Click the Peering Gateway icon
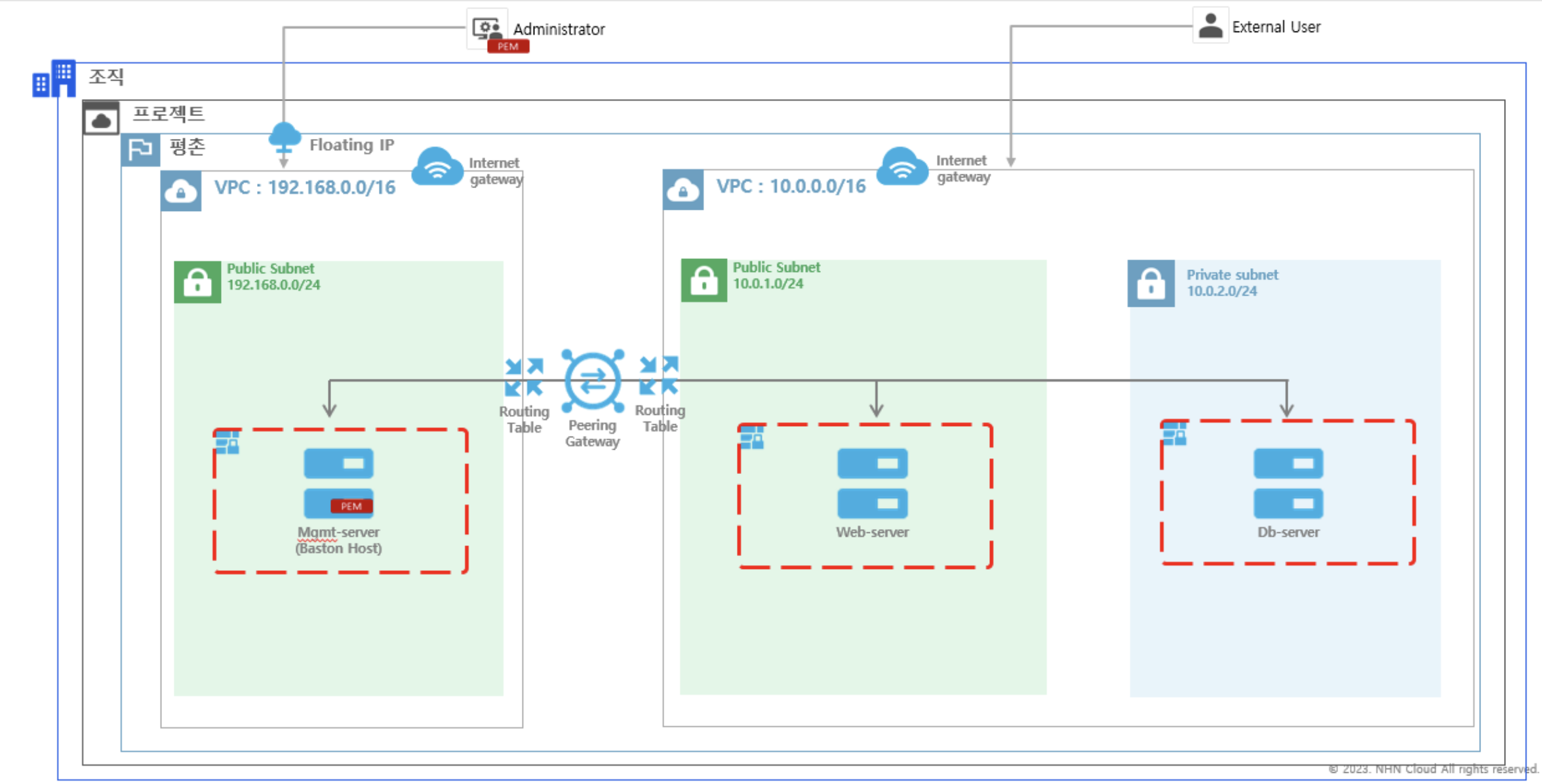 (x=592, y=381)
